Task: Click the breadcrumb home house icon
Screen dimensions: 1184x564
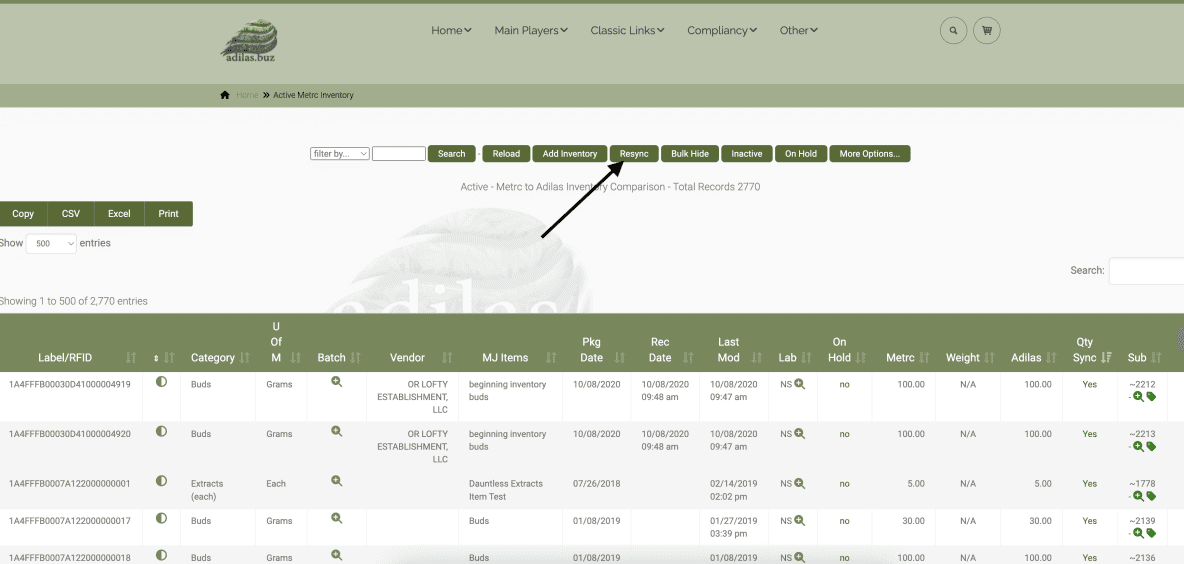Action: 225,95
